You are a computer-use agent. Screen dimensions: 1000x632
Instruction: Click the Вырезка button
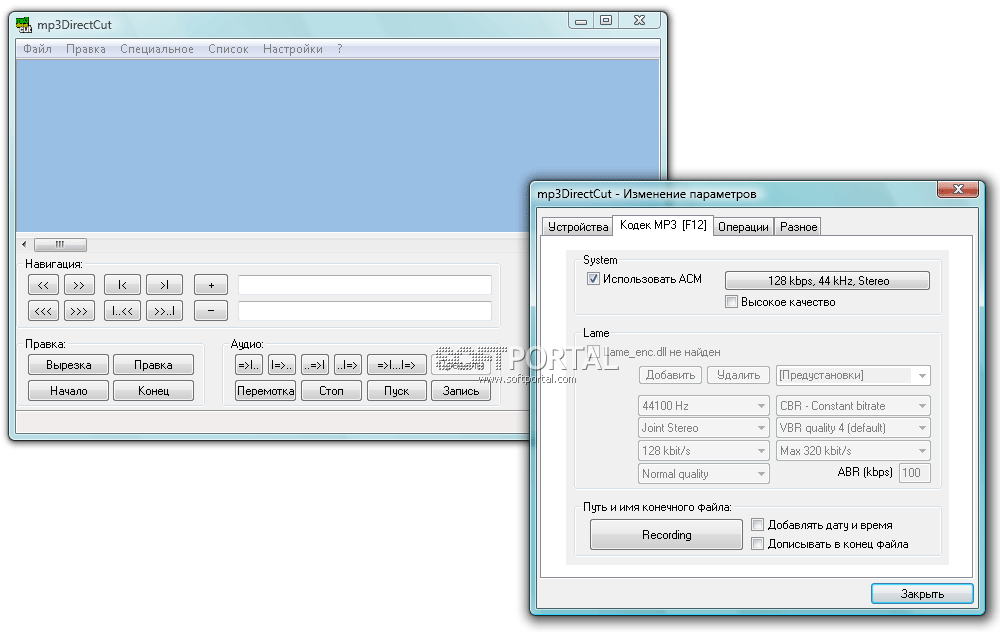[x=69, y=365]
